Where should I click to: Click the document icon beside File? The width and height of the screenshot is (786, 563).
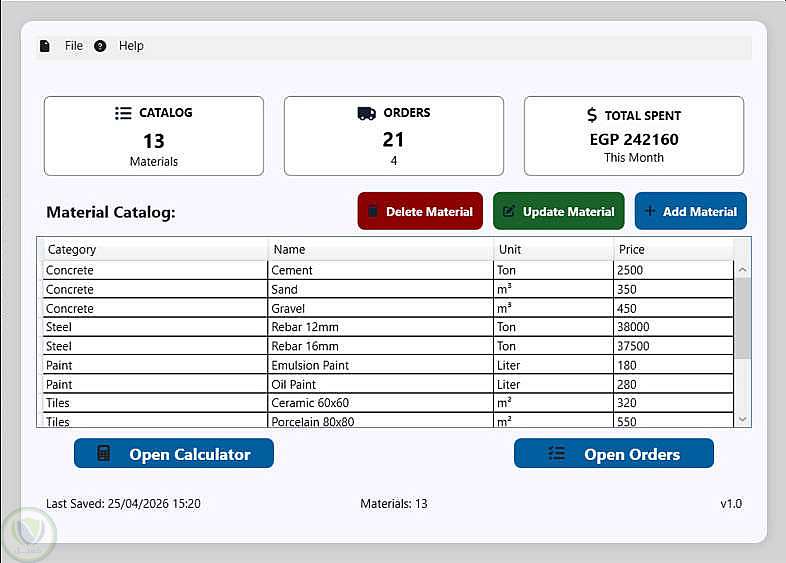click(x=45, y=46)
